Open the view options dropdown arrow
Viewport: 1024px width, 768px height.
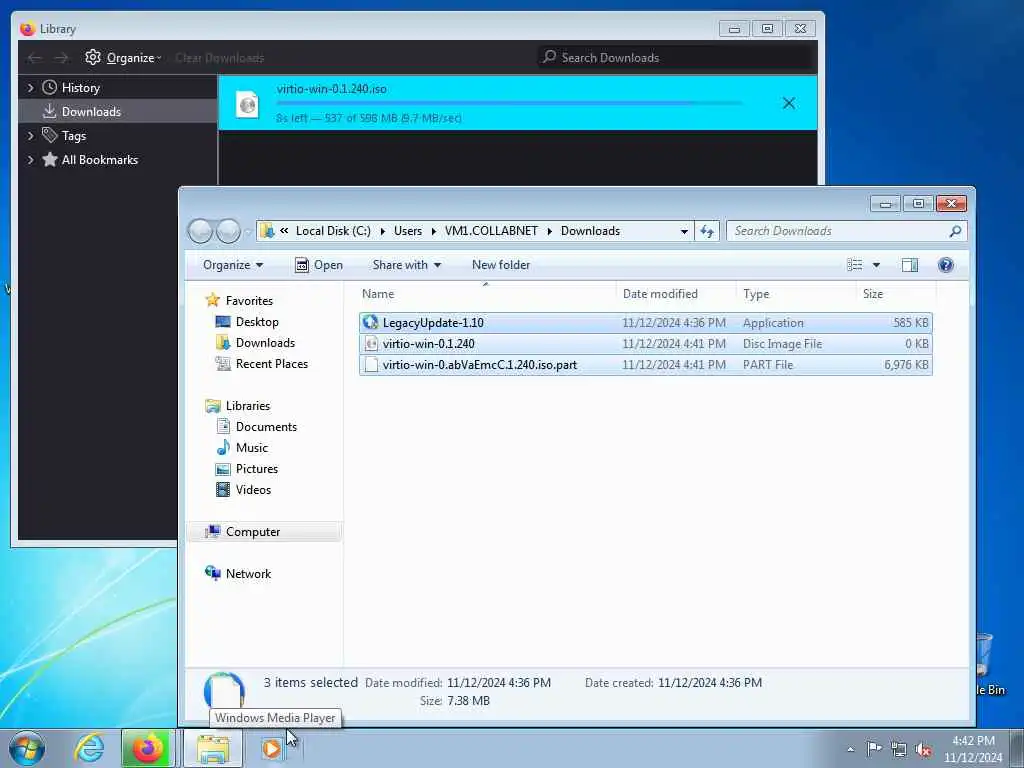[876, 264]
